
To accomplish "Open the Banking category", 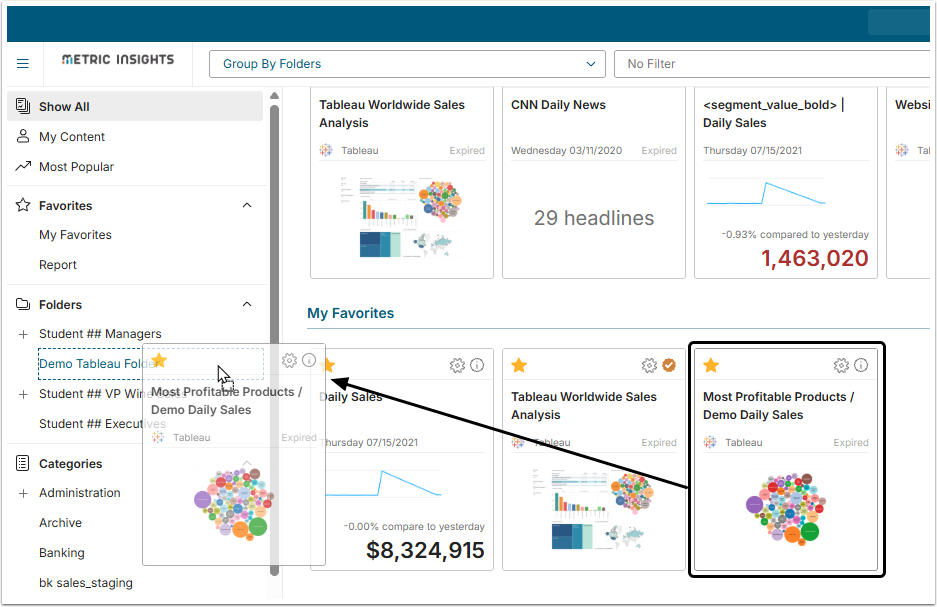I will click(62, 553).
